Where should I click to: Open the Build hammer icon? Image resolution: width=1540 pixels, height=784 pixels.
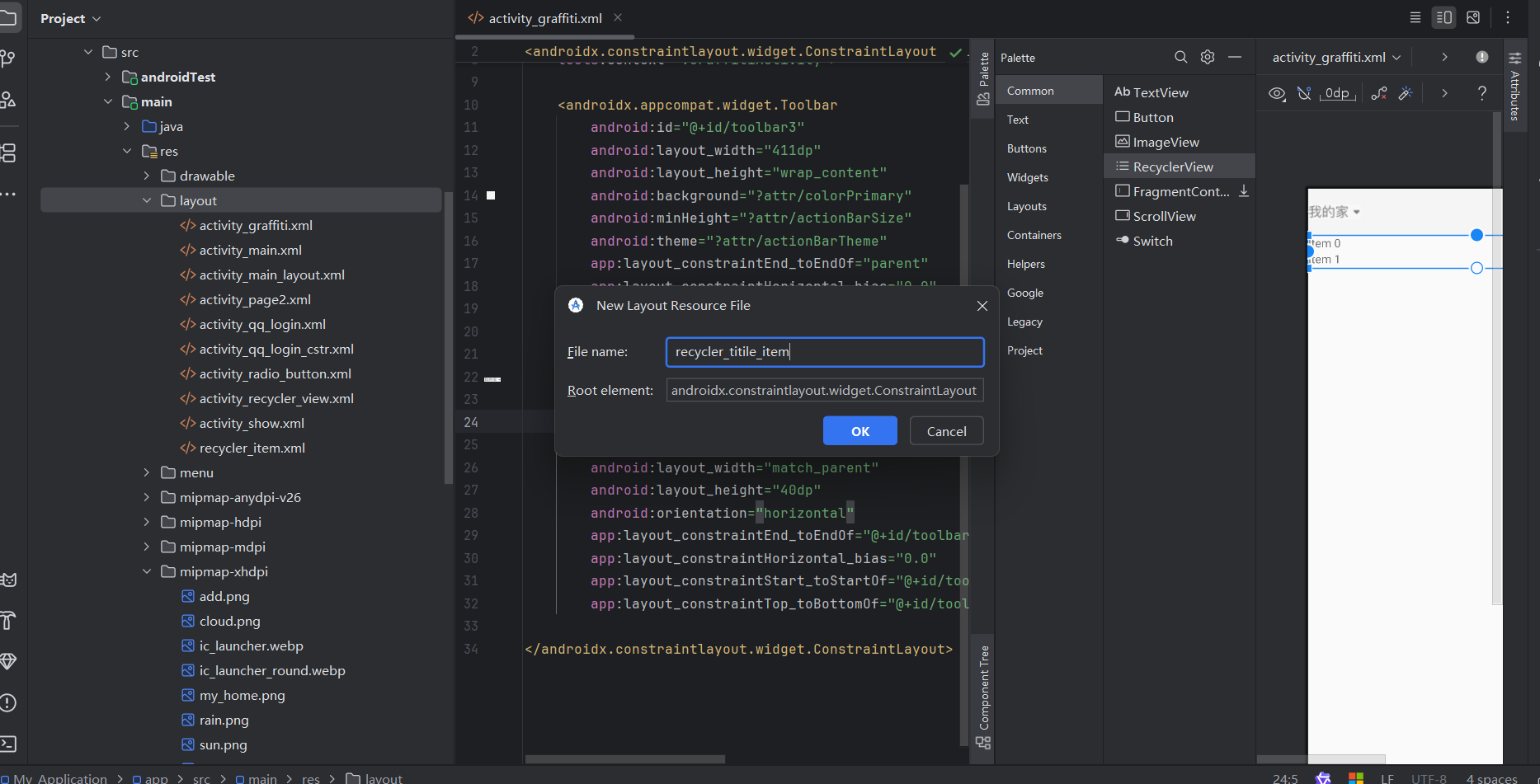pos(8,621)
